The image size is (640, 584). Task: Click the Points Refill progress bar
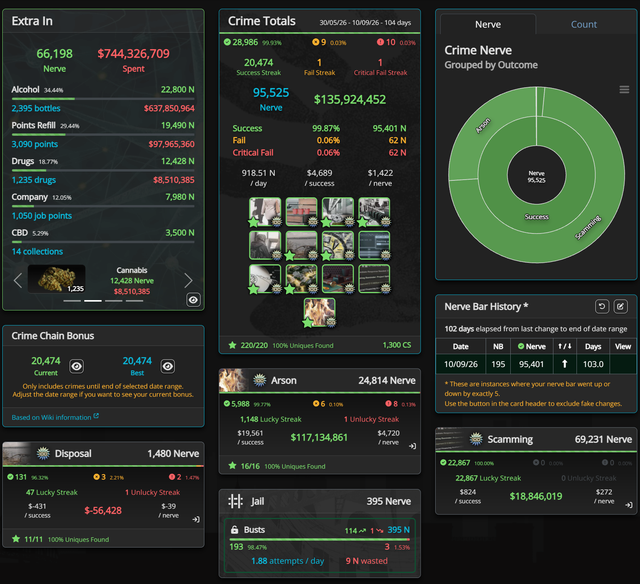[x=103, y=134]
